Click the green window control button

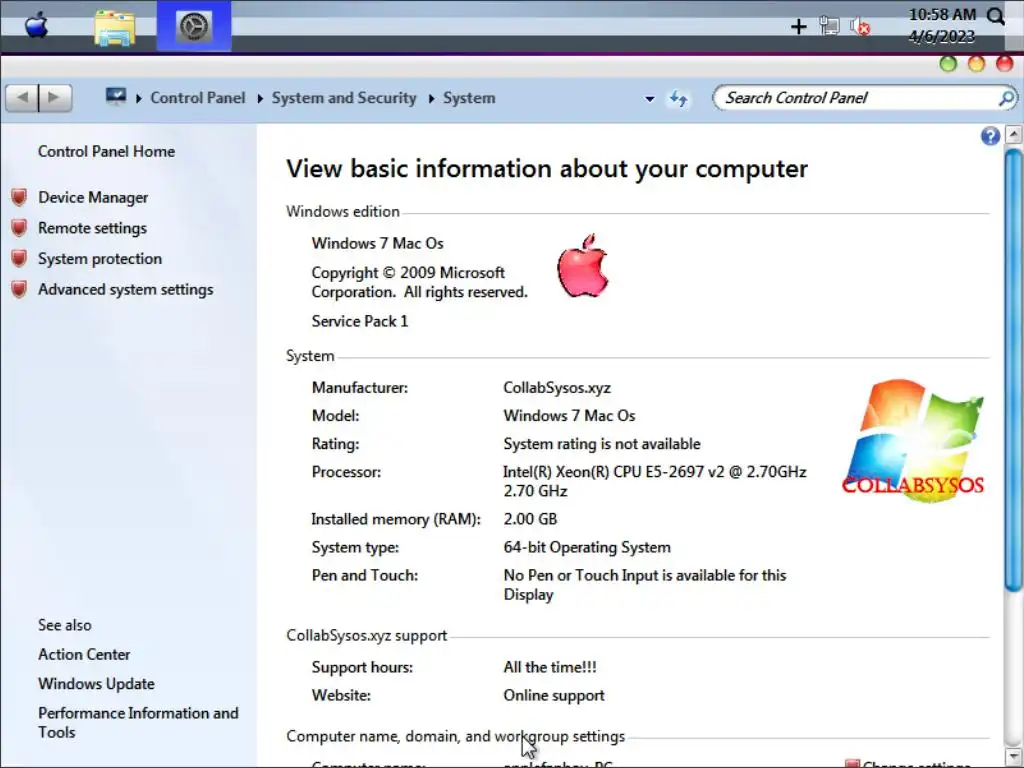(x=948, y=64)
